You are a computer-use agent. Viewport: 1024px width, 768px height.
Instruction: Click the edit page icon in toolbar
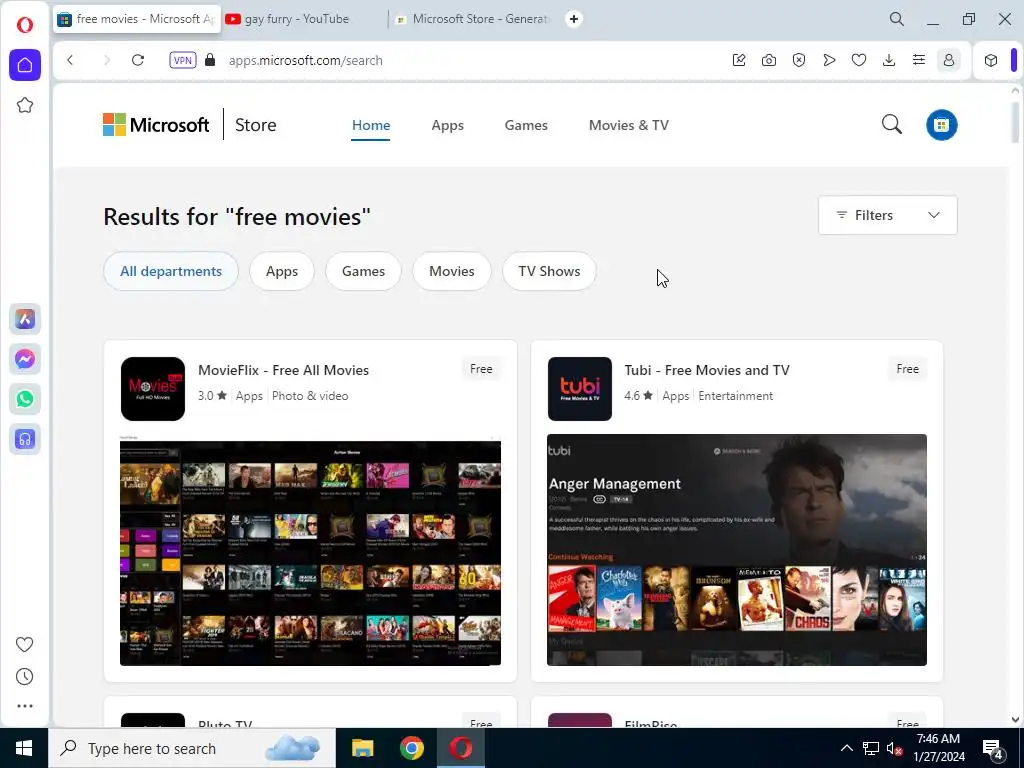(x=739, y=60)
